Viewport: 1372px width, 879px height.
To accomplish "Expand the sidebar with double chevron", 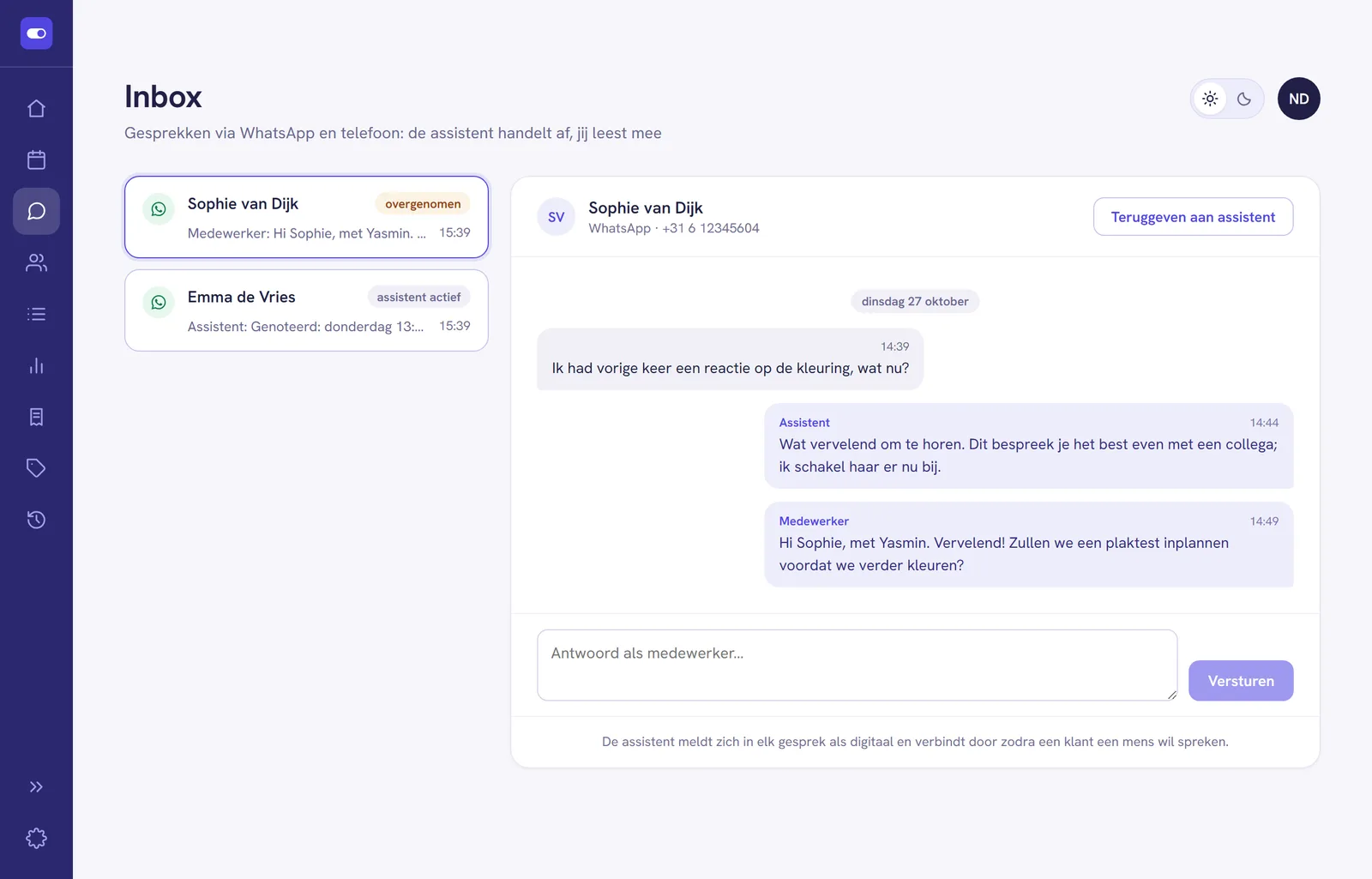I will (x=36, y=786).
